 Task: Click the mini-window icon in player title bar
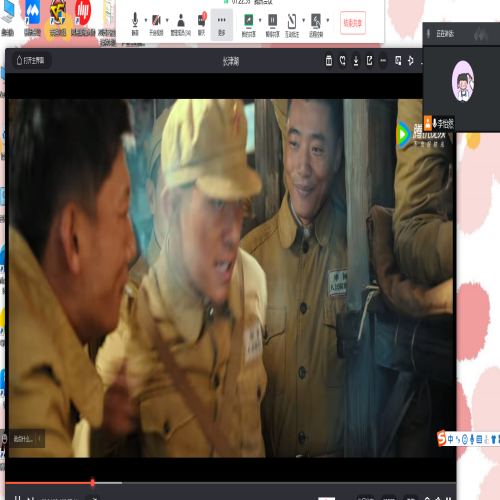point(398,61)
